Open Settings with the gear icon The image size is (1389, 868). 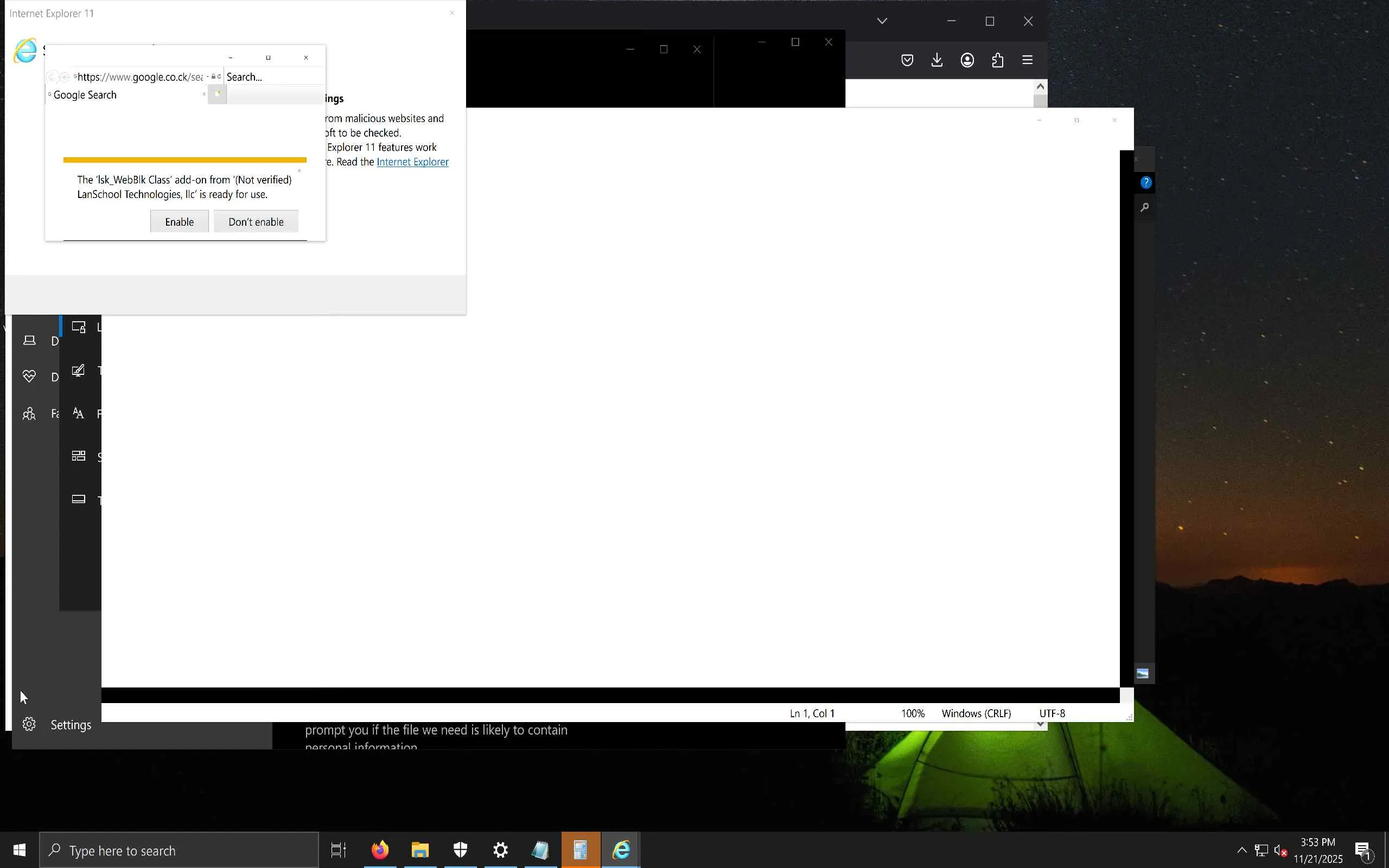[x=29, y=724]
